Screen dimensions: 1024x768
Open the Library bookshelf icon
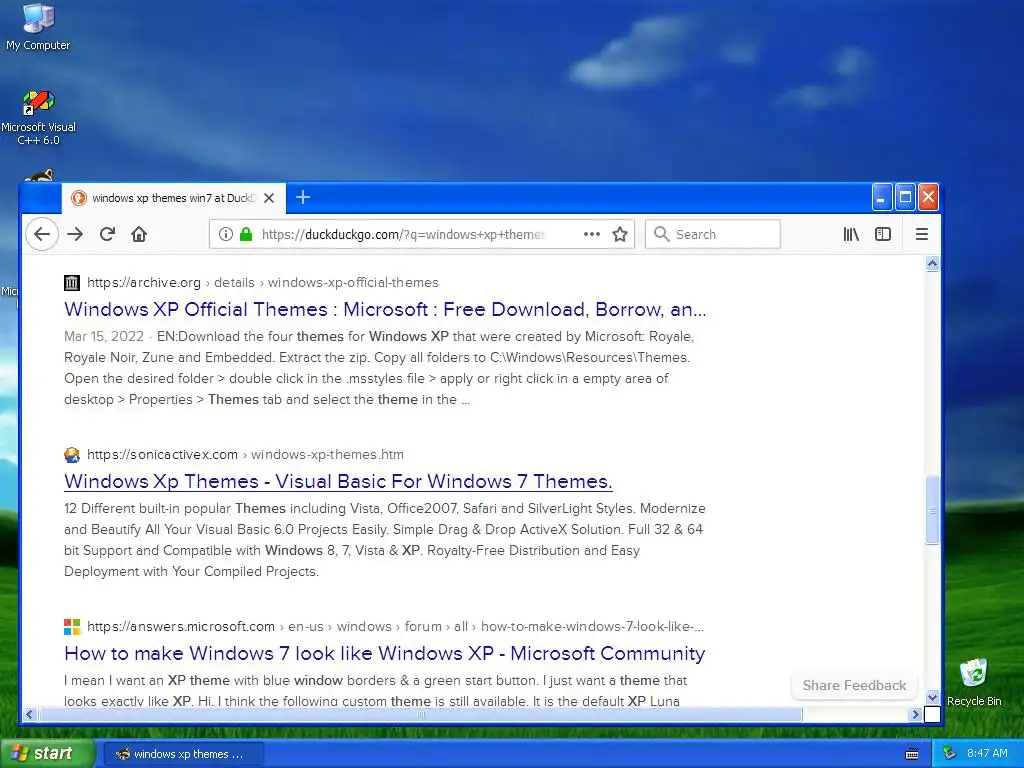(x=850, y=234)
